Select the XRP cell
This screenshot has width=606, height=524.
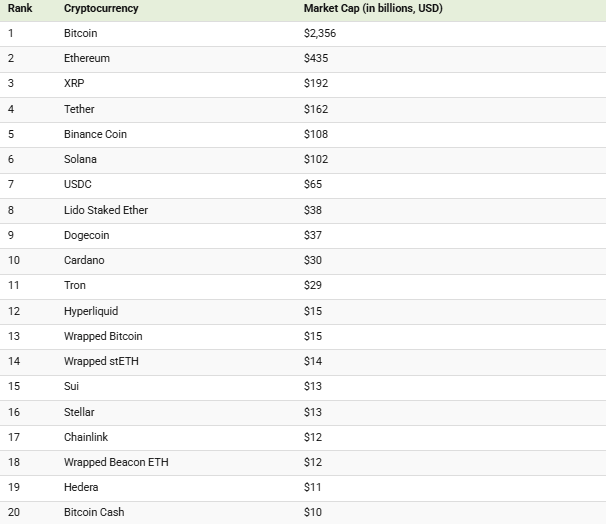pyautogui.click(x=74, y=83)
